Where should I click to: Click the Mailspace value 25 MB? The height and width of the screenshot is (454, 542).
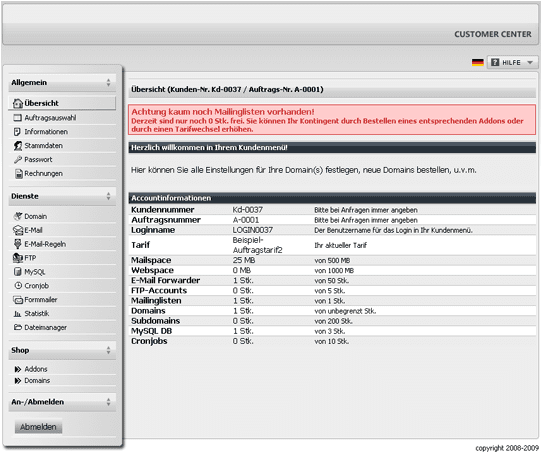coord(244,260)
